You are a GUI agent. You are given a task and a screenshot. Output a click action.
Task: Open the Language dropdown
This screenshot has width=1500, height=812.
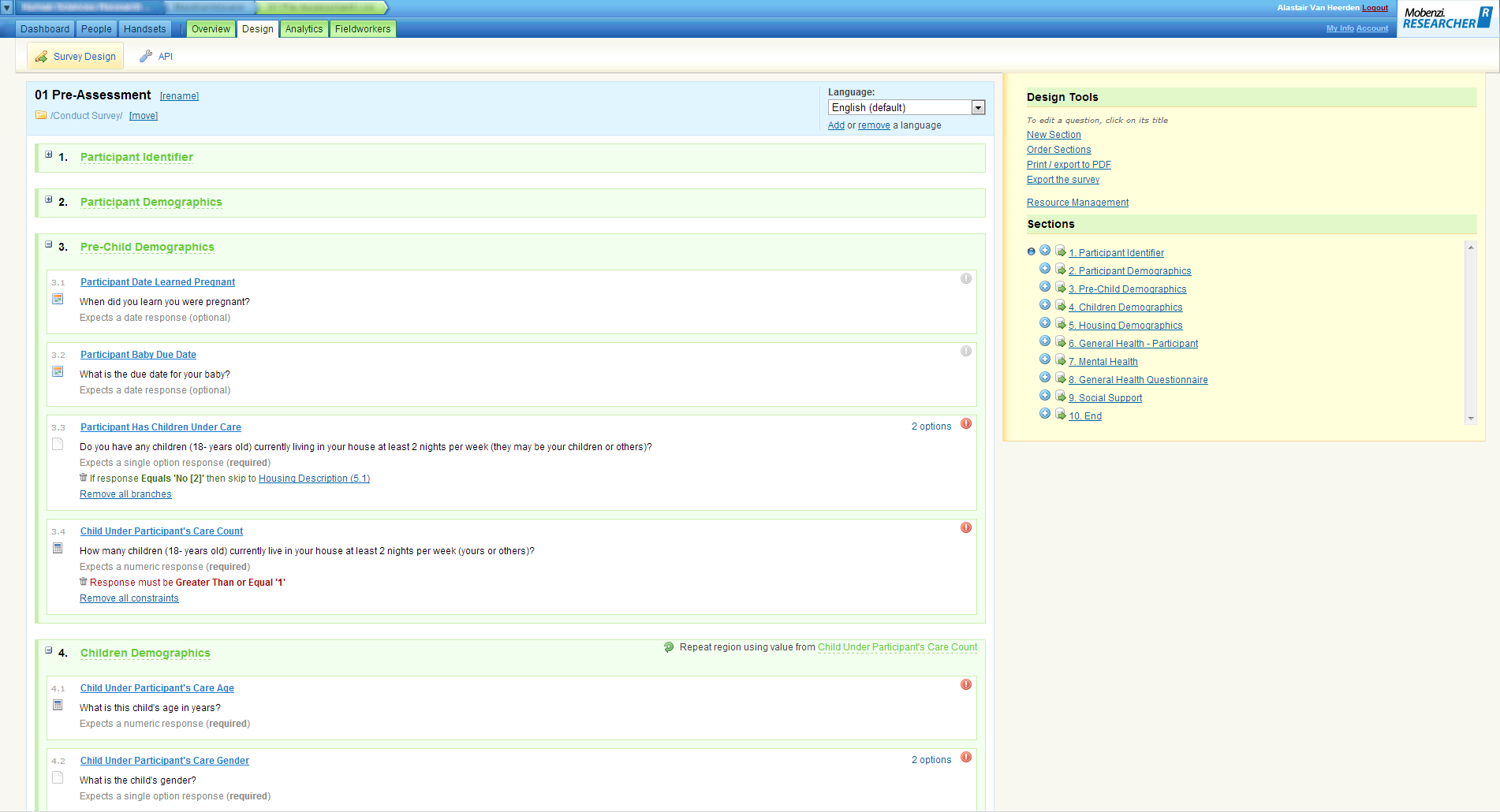click(978, 107)
